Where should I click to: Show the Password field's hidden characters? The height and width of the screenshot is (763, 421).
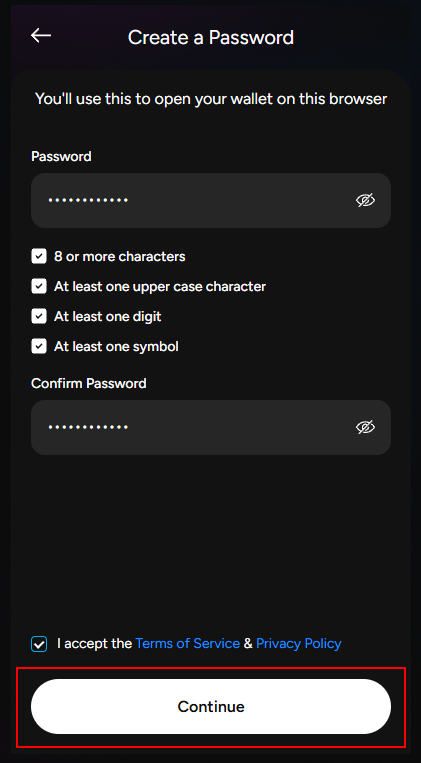(365, 200)
